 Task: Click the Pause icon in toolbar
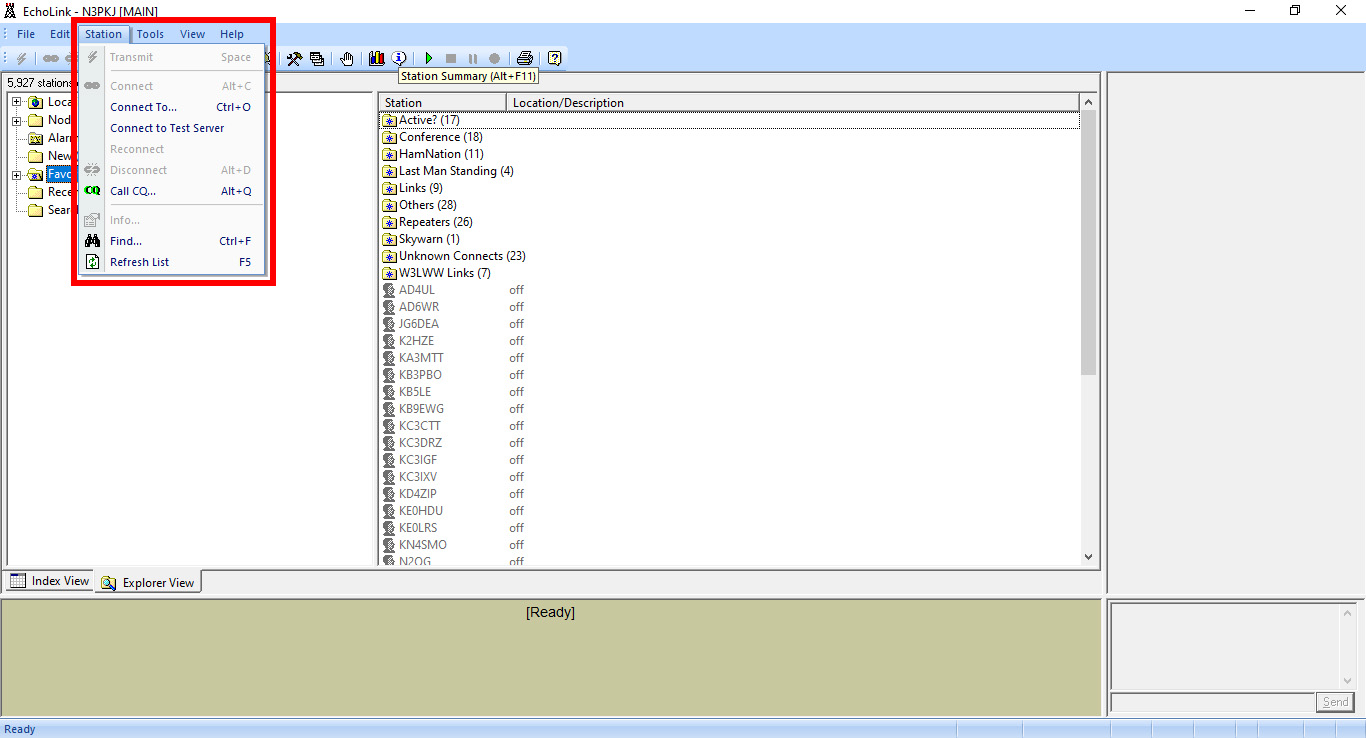click(x=473, y=59)
